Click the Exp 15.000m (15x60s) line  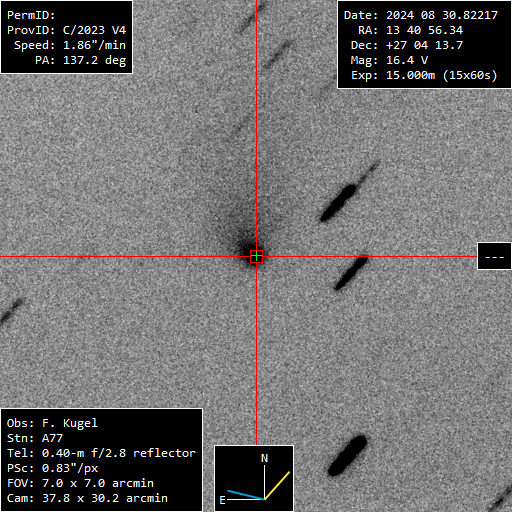[x=424, y=75]
